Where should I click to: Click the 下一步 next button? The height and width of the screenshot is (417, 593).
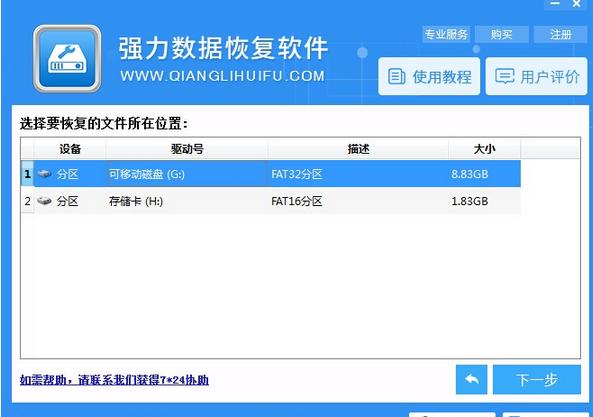click(537, 379)
